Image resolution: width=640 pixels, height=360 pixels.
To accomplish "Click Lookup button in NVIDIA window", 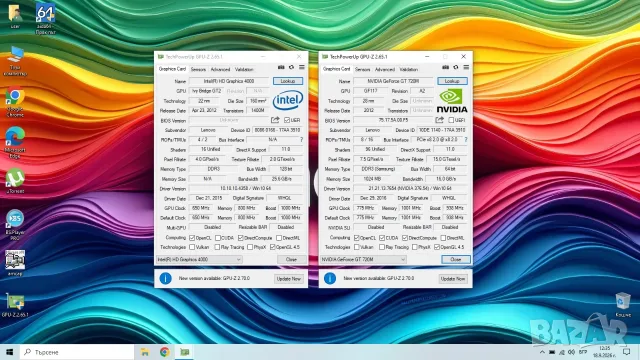I will tap(452, 81).
